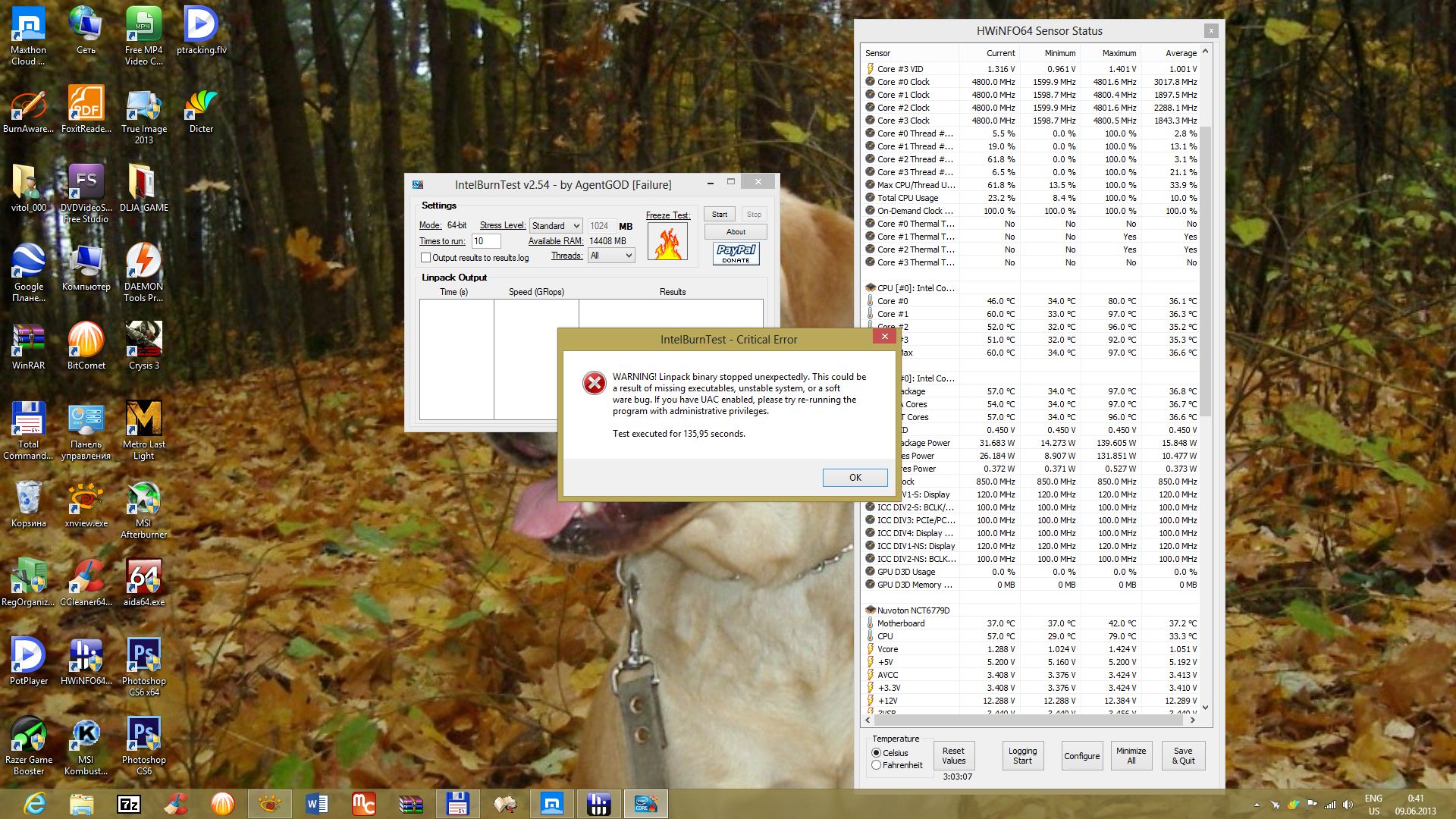Viewport: 1456px width, 819px height.
Task: Click the Word taskbar icon
Action: (x=317, y=804)
